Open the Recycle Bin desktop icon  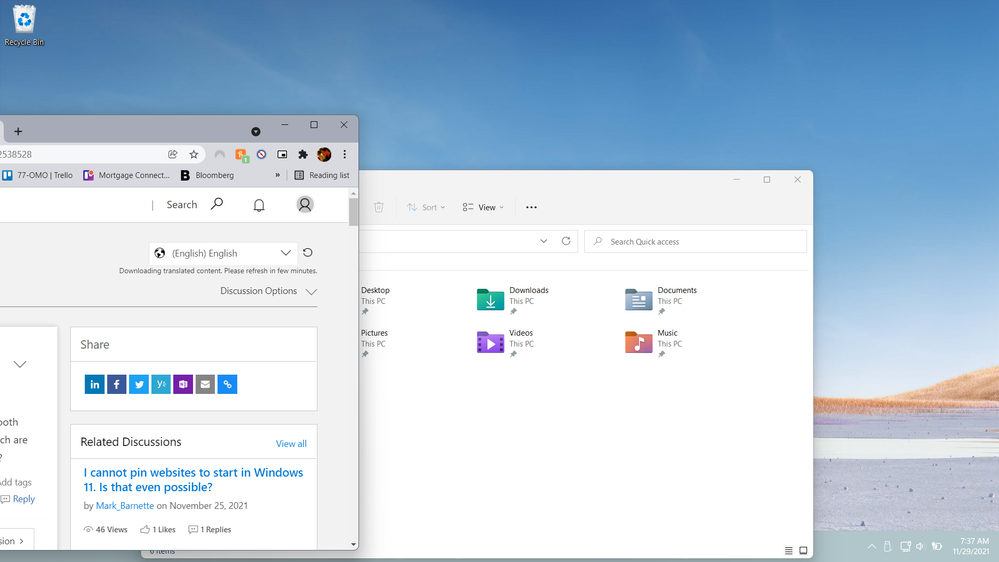tap(24, 25)
